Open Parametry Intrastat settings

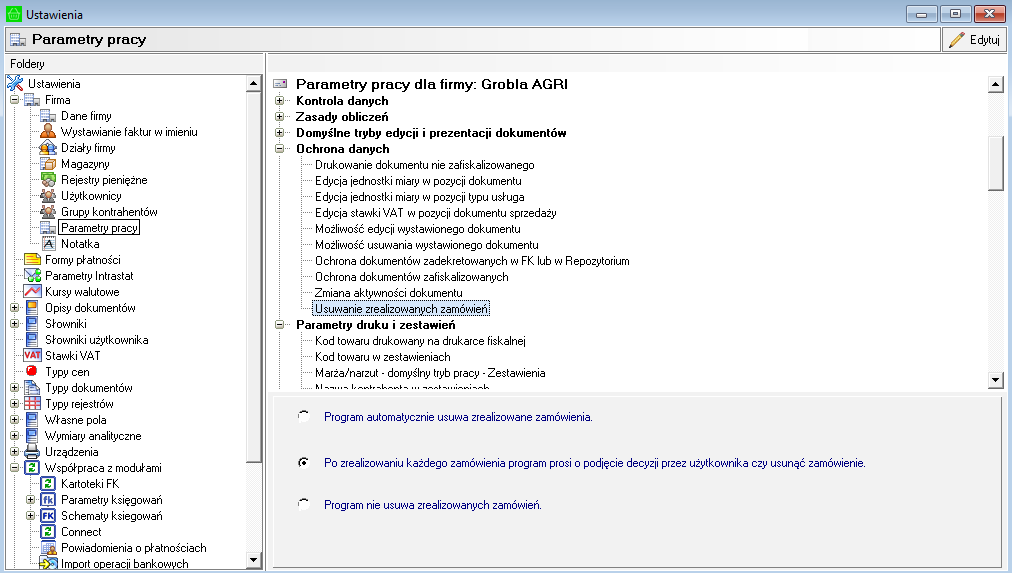tap(89, 276)
